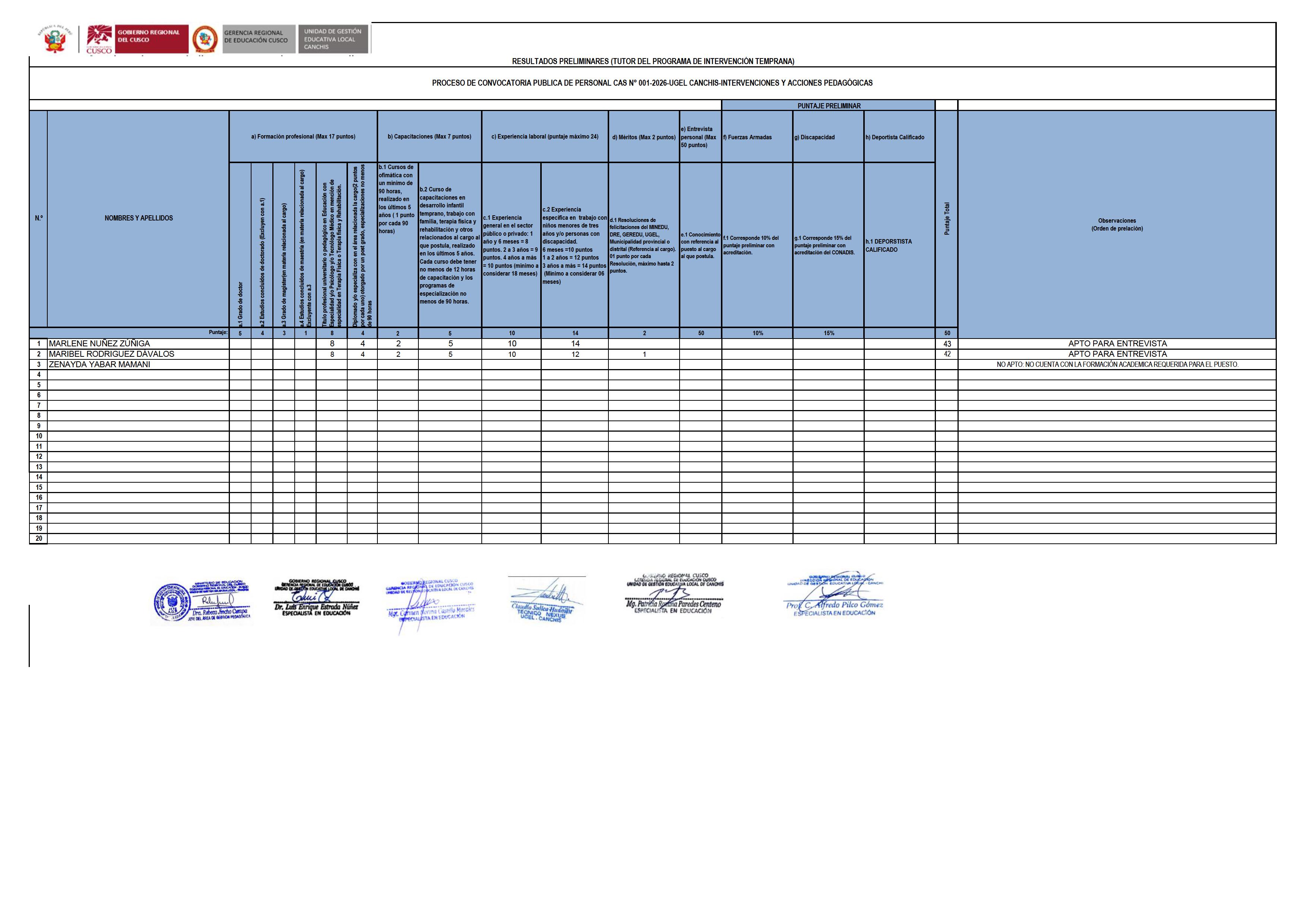Image resolution: width=1307 pixels, height=924 pixels.
Task: Click the Puntaje Total value 43
Action: [x=947, y=344]
